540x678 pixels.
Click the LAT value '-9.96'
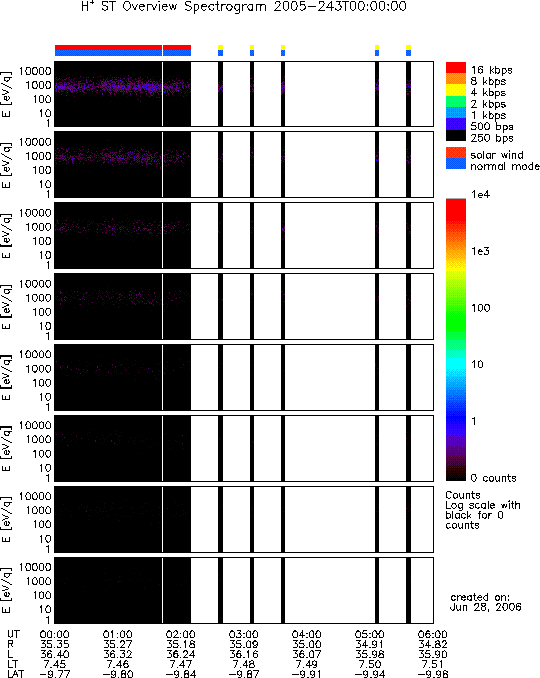(x=433, y=674)
